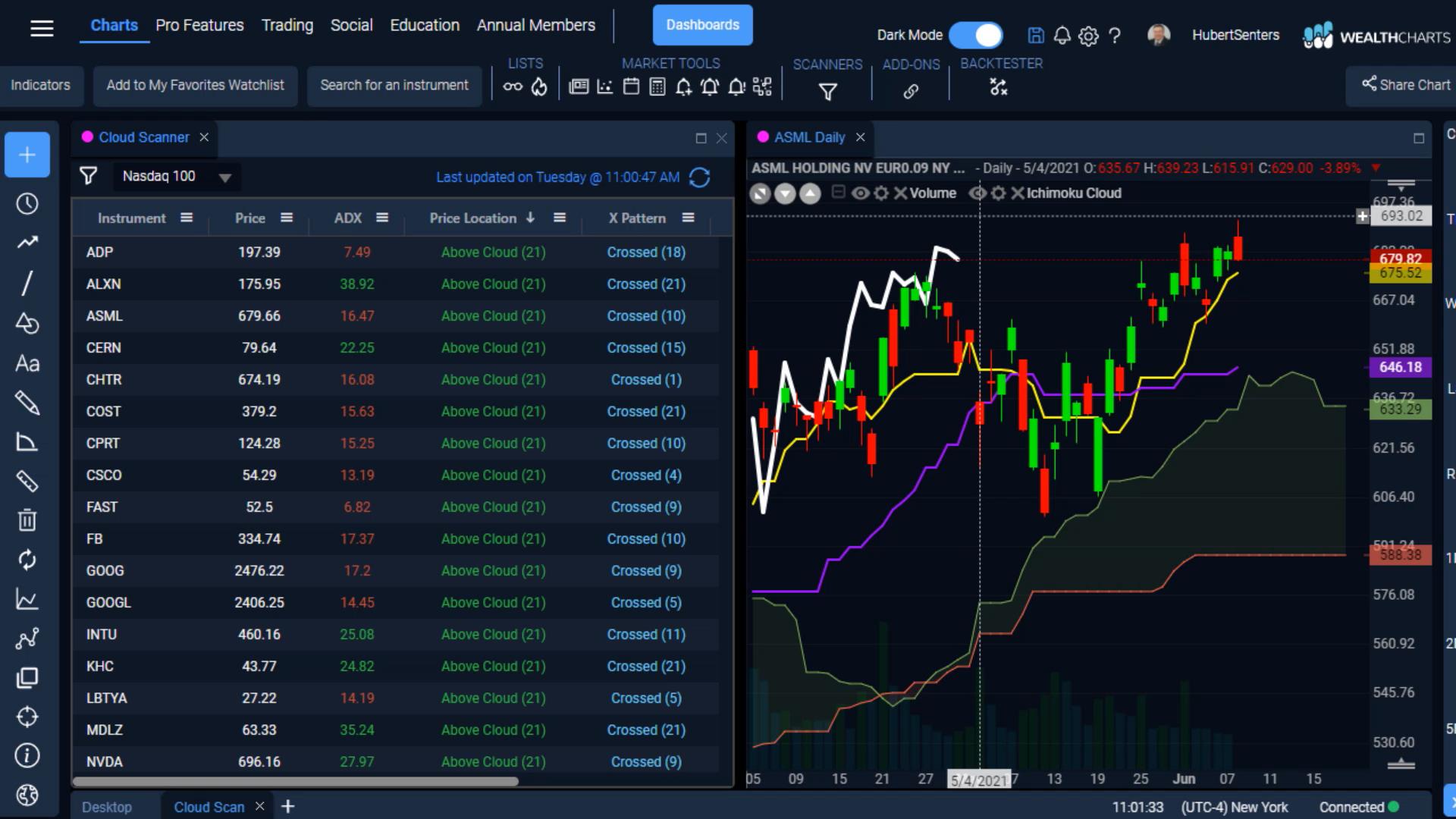Viewport: 1456px width, 819px height.
Task: Open the watchlist glasses icon under Lists
Action: click(x=513, y=87)
